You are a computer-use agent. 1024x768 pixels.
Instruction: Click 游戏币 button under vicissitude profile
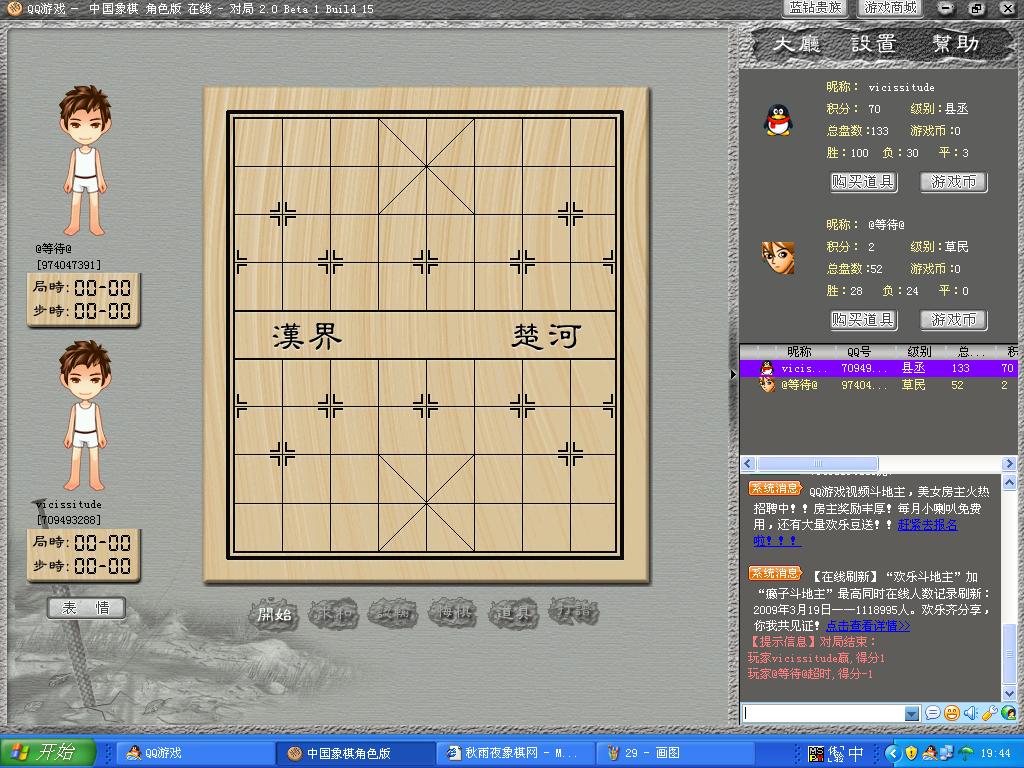(953, 182)
